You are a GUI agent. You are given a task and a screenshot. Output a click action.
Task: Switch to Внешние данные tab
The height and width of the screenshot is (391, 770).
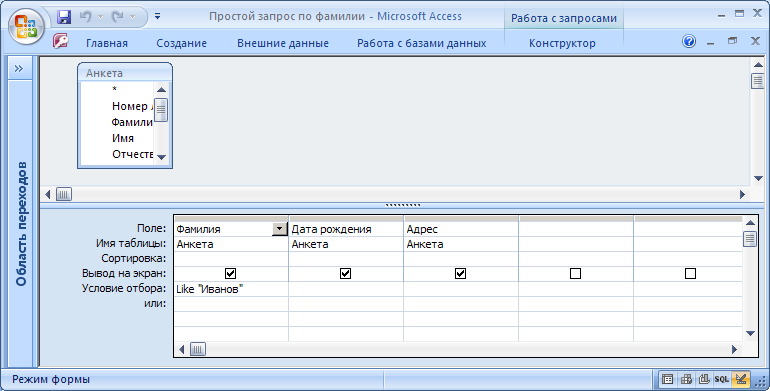(283, 43)
